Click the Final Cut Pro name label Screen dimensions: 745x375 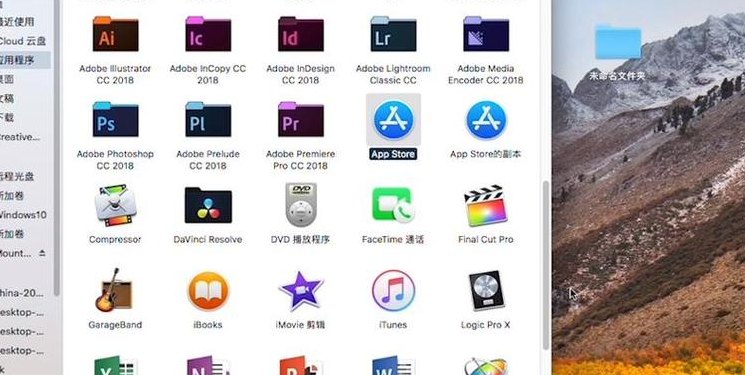(486, 240)
